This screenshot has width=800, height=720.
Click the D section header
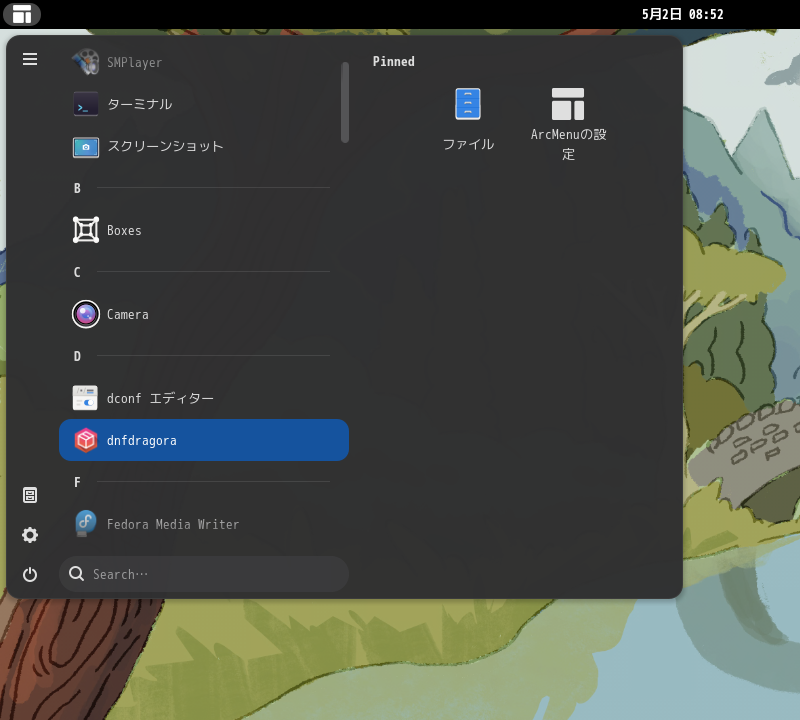click(77, 356)
